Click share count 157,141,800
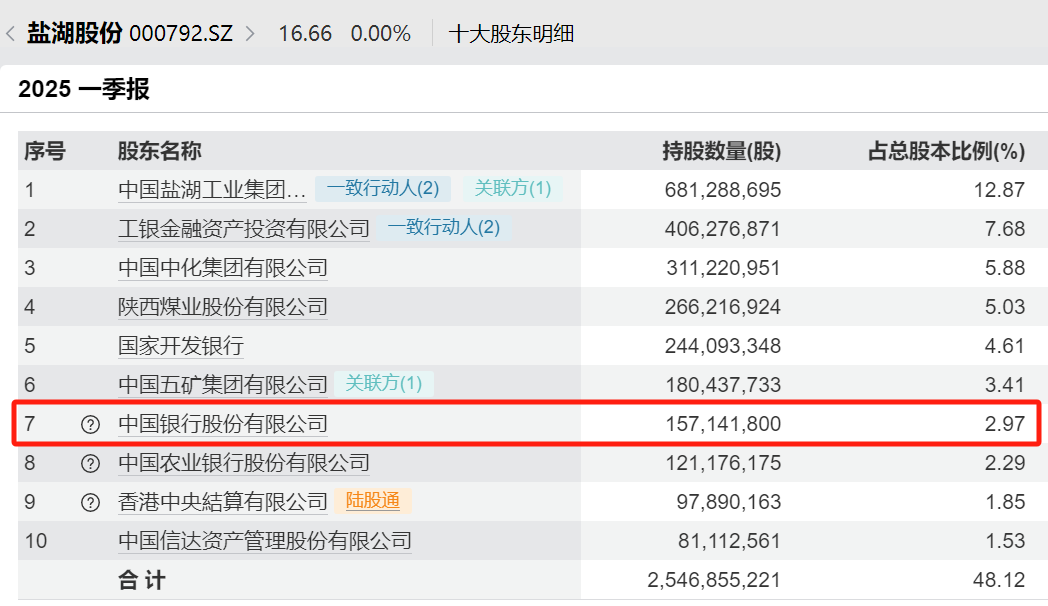1048x606 pixels. pyautogui.click(x=723, y=424)
